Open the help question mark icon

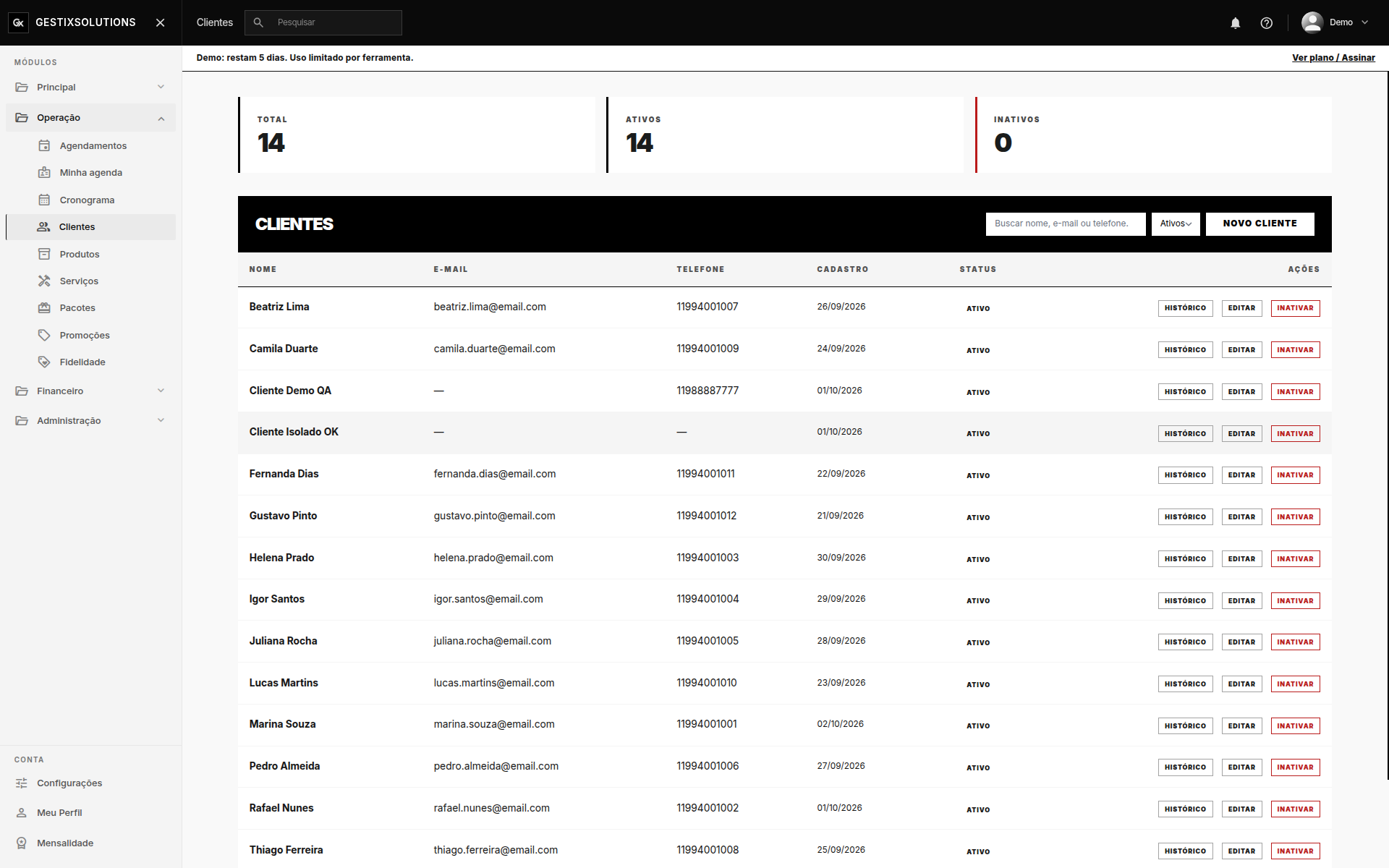point(1267,22)
